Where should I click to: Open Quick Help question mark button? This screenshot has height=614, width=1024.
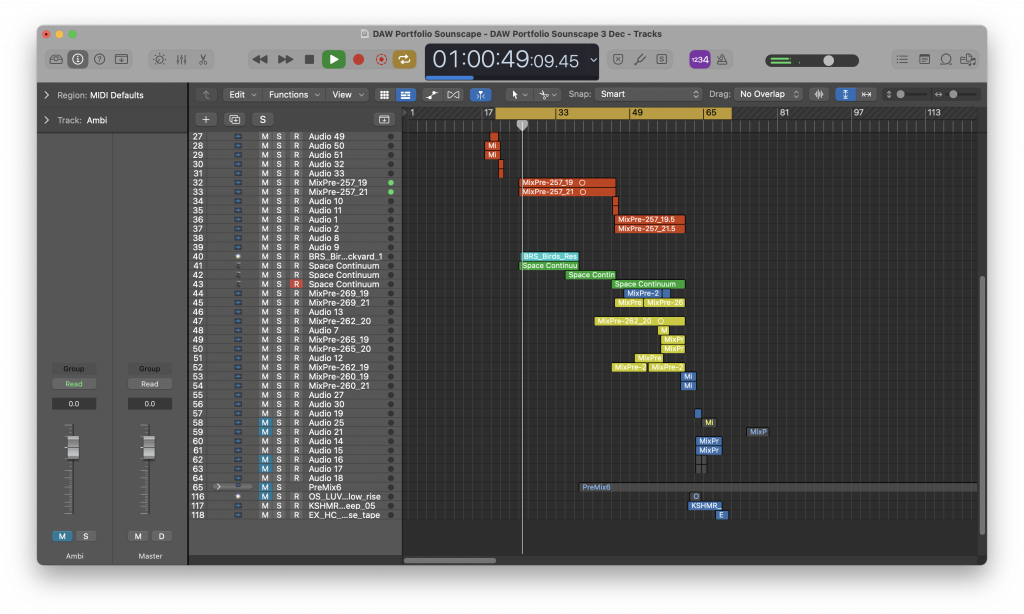99,59
